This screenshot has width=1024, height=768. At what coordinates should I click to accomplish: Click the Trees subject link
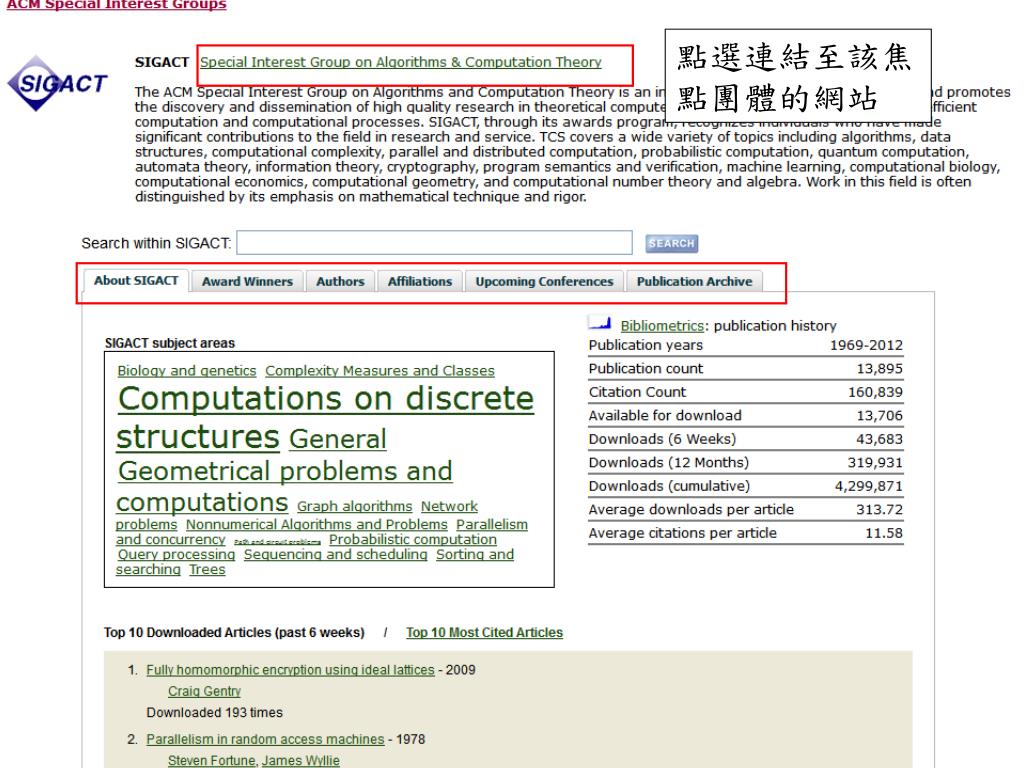click(x=207, y=569)
